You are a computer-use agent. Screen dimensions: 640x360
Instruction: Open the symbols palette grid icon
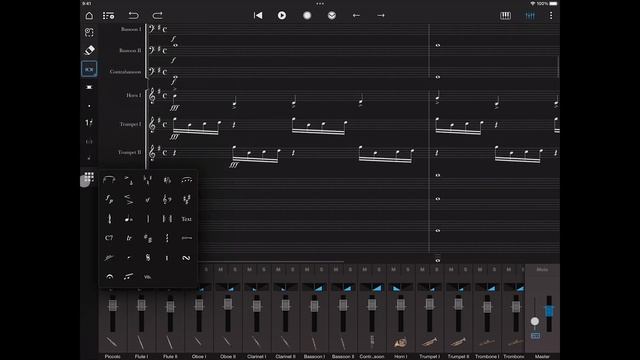[89, 177]
